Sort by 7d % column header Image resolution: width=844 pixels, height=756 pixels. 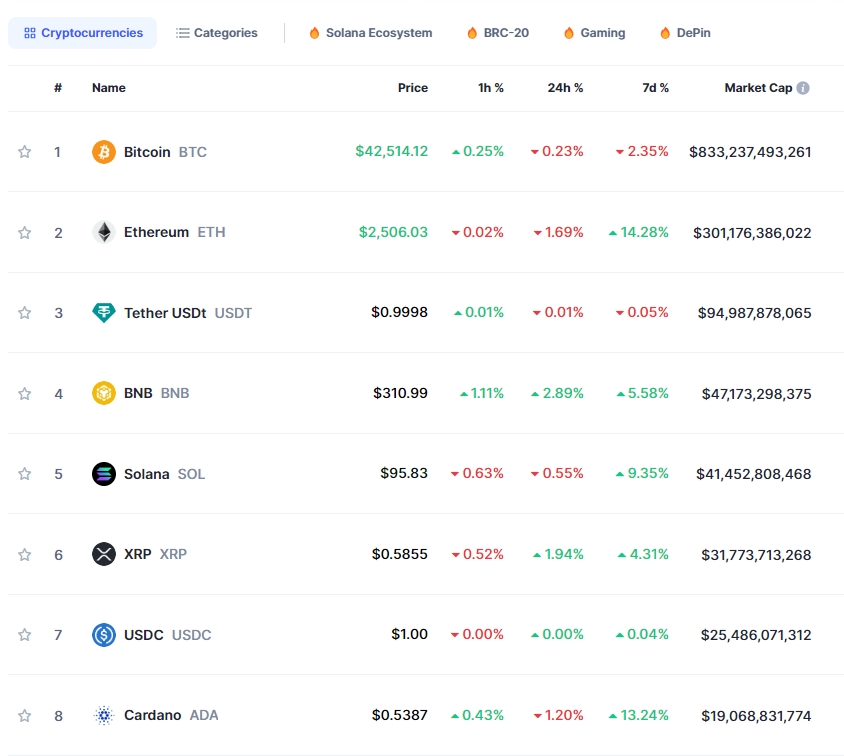pos(655,88)
